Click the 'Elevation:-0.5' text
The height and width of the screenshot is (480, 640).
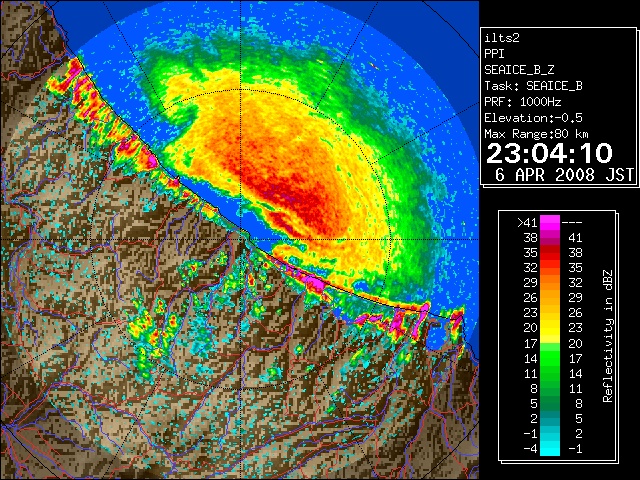coord(533,118)
